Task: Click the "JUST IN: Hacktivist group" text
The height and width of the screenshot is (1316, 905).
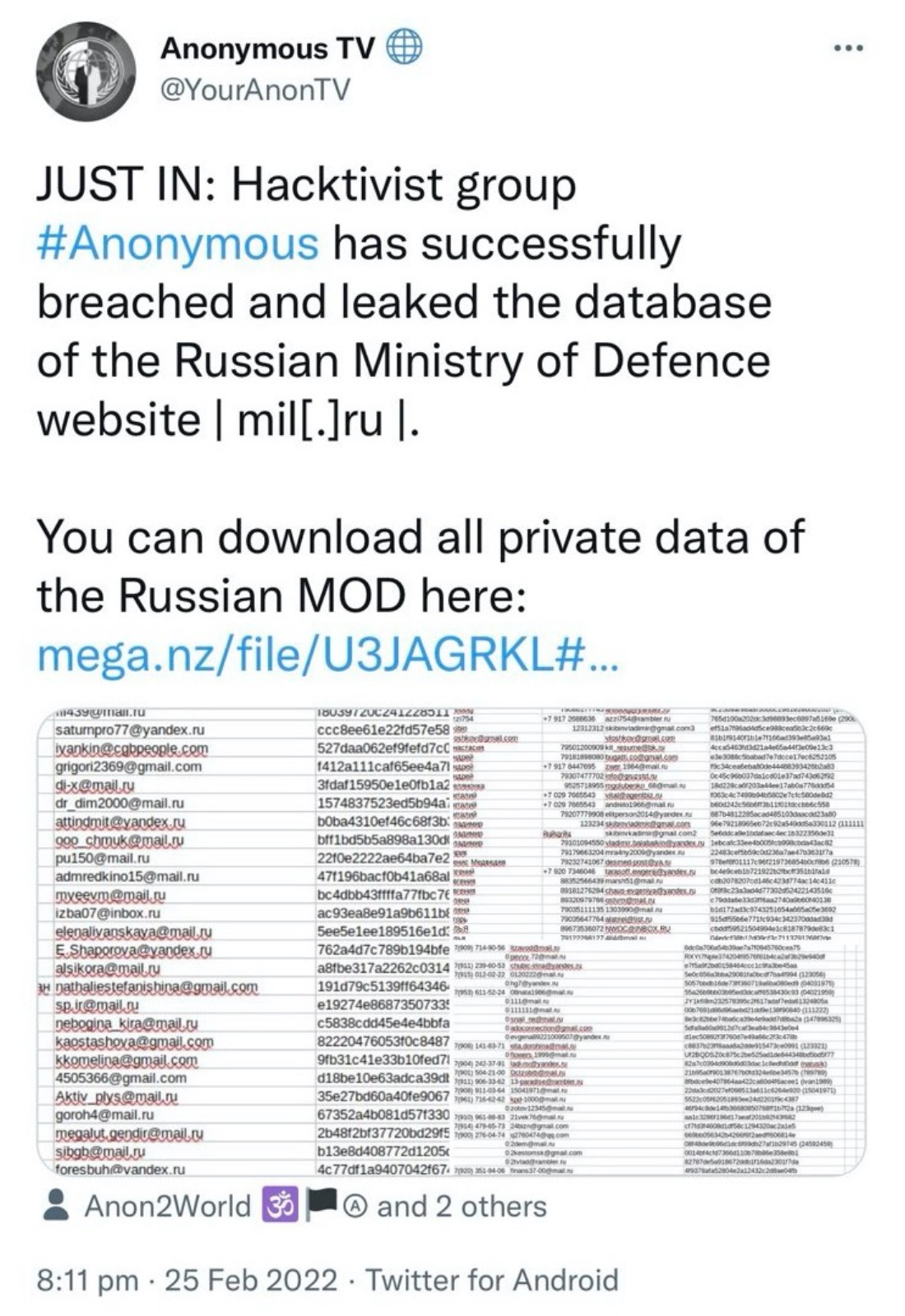Action: 307,186
